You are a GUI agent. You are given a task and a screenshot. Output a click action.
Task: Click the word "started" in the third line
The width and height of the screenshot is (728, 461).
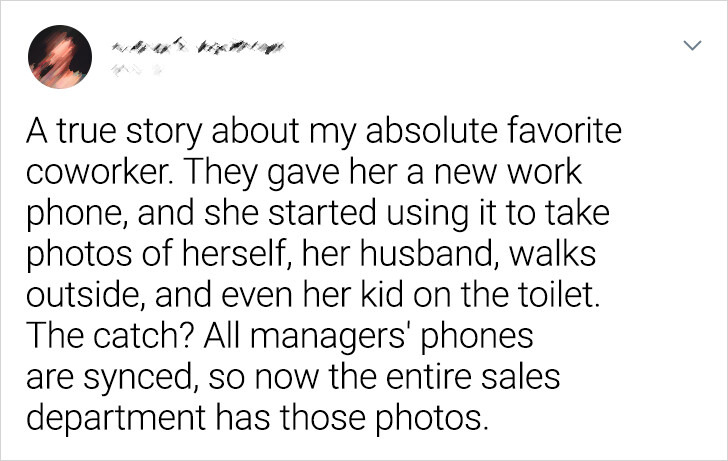coord(322,213)
